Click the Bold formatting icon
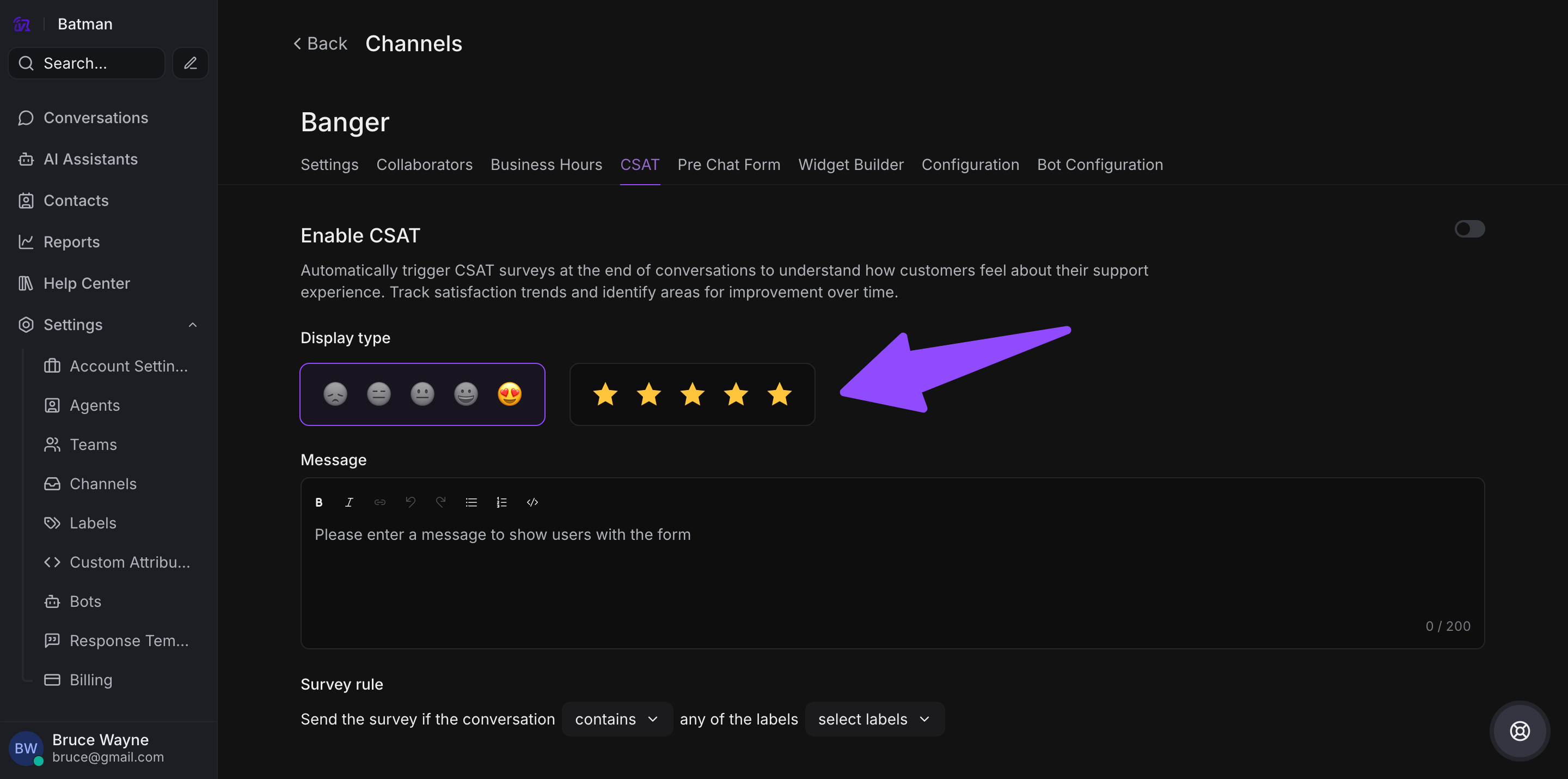The image size is (1568, 779). tap(318, 502)
